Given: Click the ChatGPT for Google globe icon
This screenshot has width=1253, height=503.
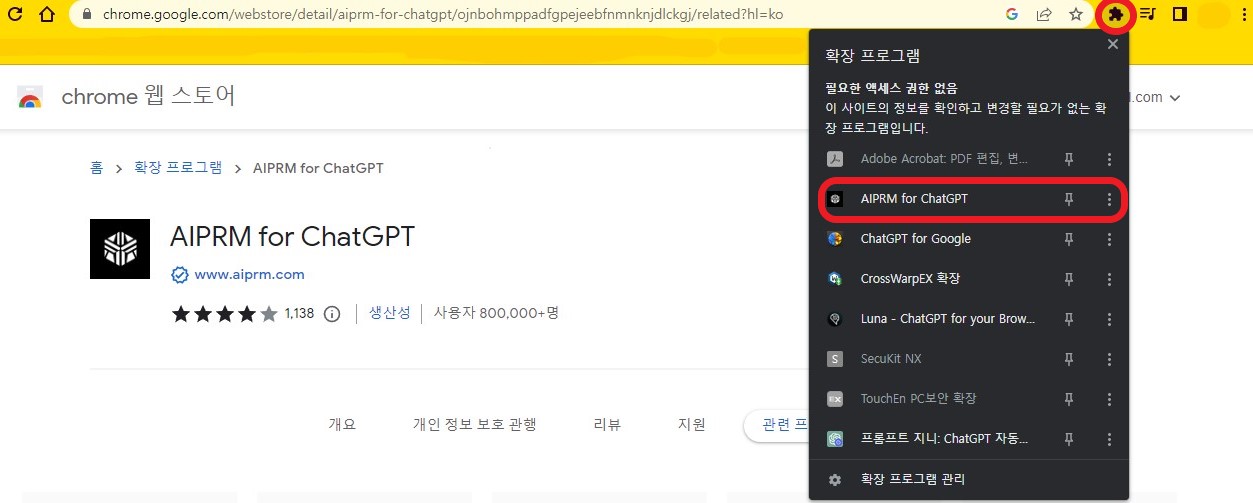Looking at the screenshot, I should point(835,239).
